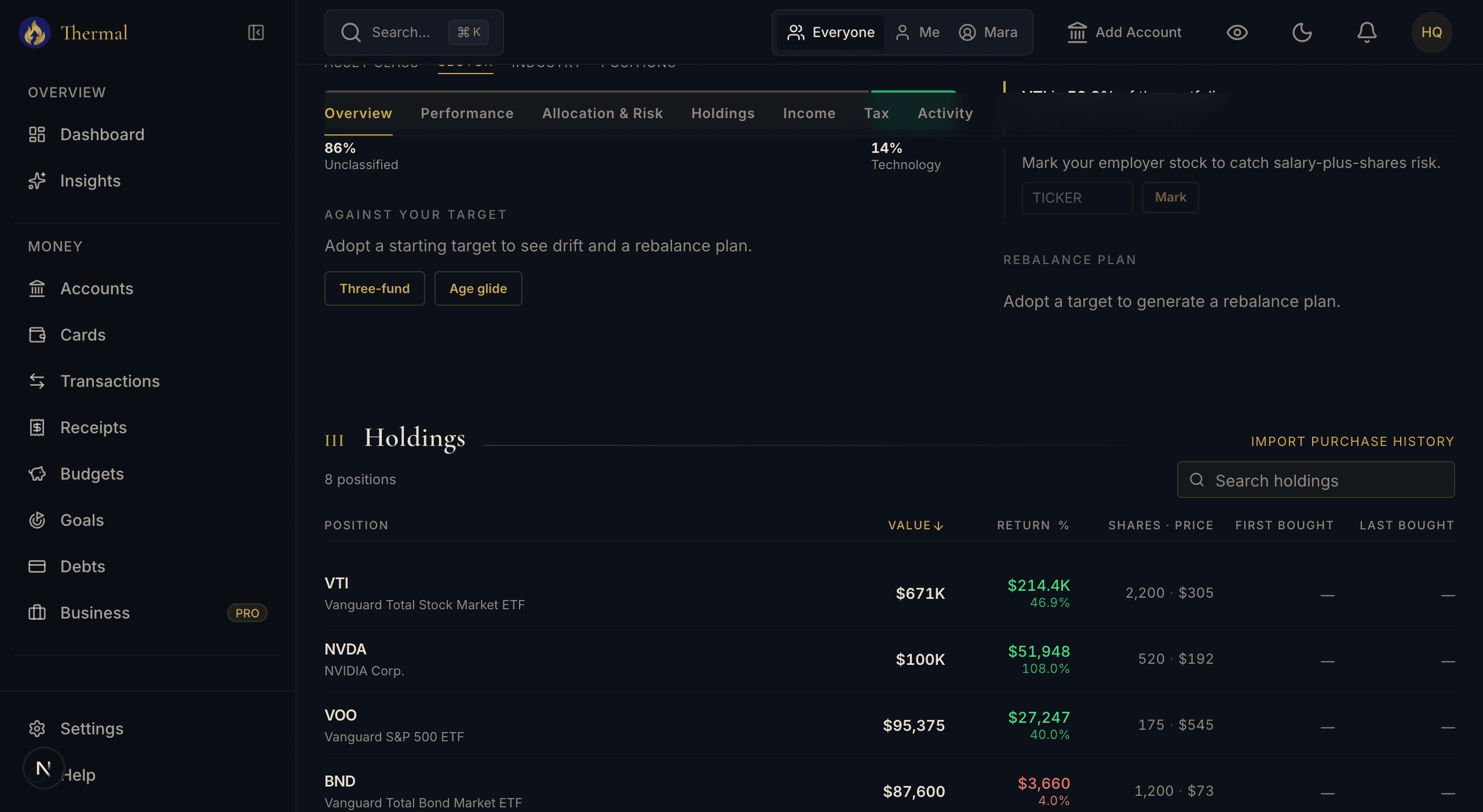This screenshot has height=812, width=1483.
Task: Open the VTI position row
Action: (x=890, y=593)
